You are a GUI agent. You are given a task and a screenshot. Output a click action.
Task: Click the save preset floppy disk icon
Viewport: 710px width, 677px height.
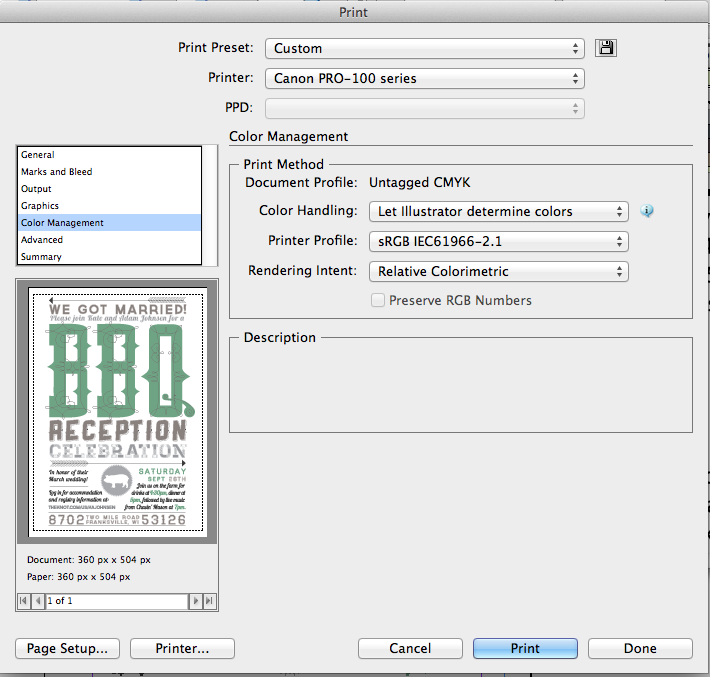tap(604, 48)
